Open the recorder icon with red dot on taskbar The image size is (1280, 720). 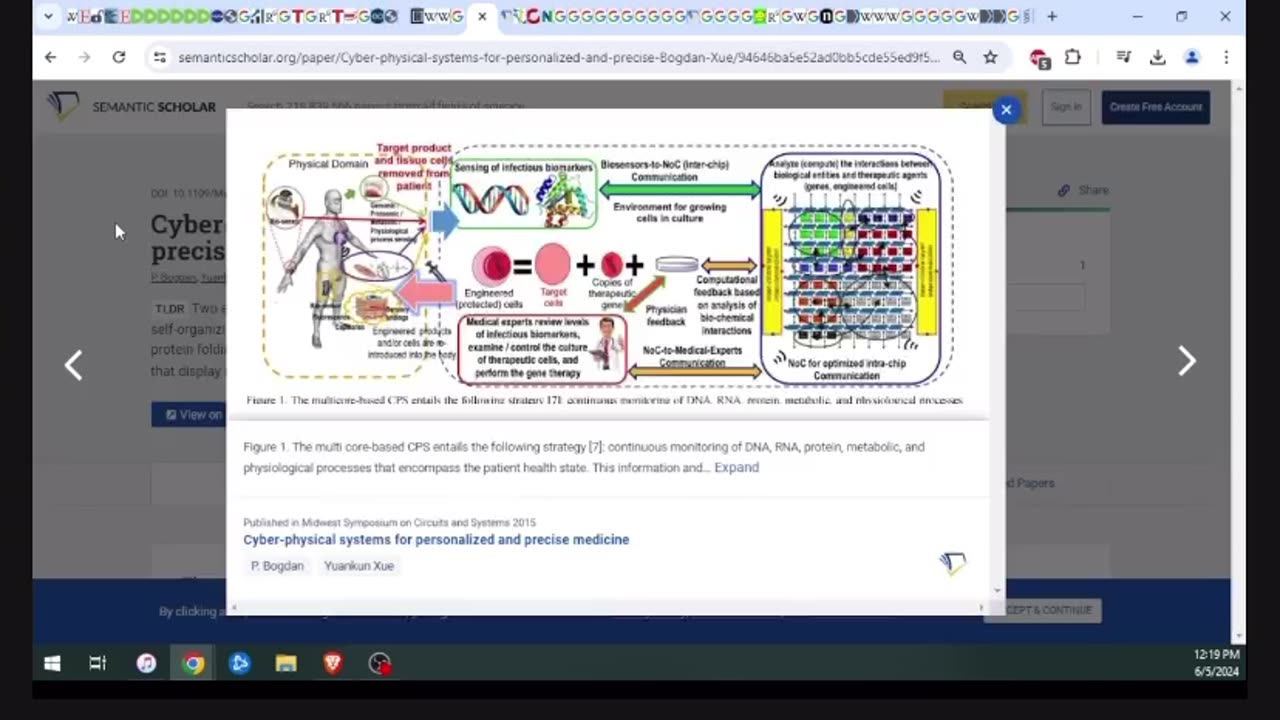tap(380, 663)
